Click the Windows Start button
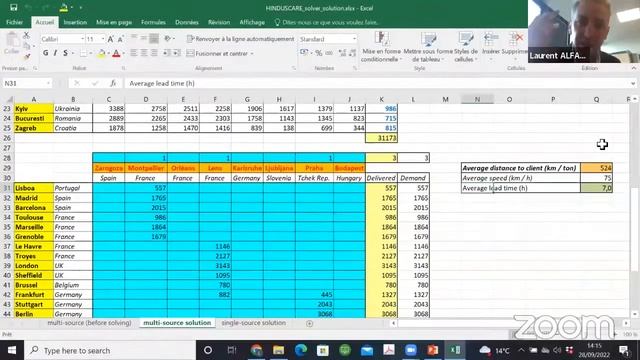The image size is (640, 360). click(12, 350)
